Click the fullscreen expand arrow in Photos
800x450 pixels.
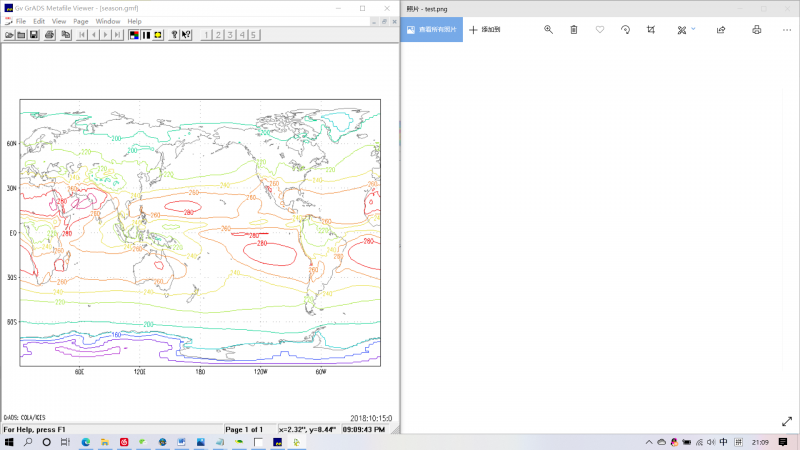(786, 422)
